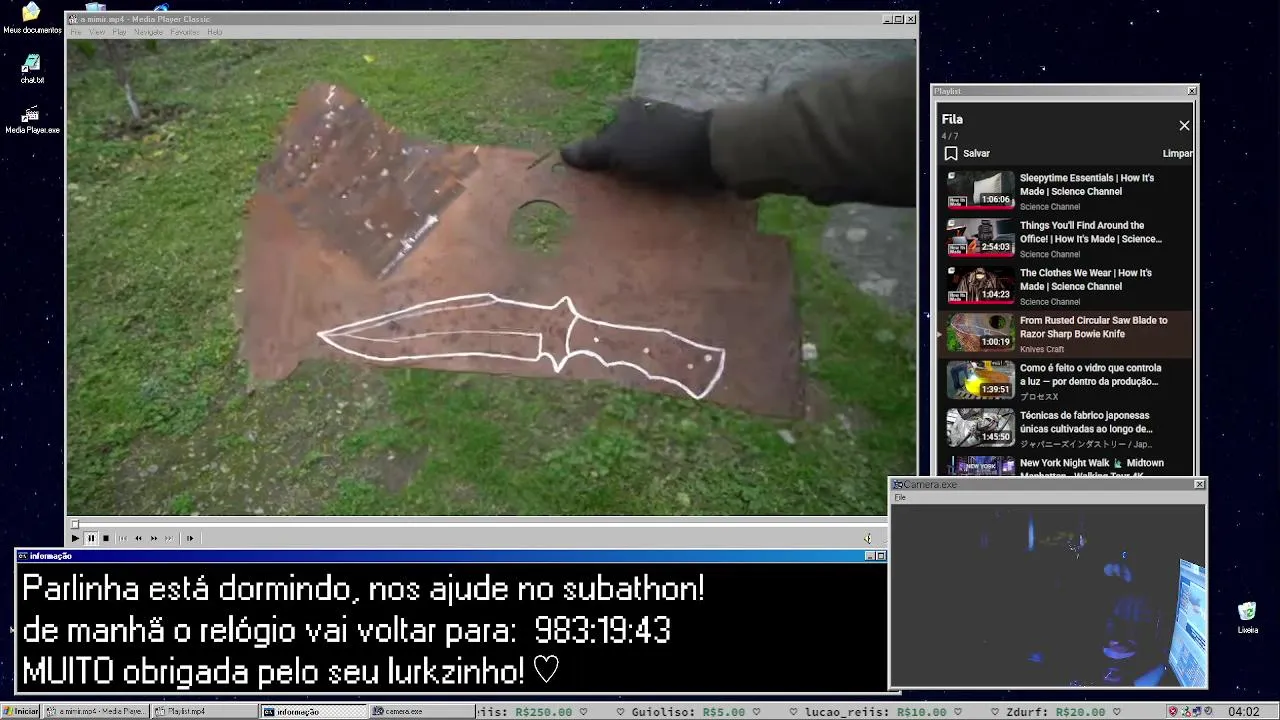Click the fast-forward (increase speed) button
Image resolution: width=1280 pixels, height=720 pixels.
pyautogui.click(x=154, y=538)
